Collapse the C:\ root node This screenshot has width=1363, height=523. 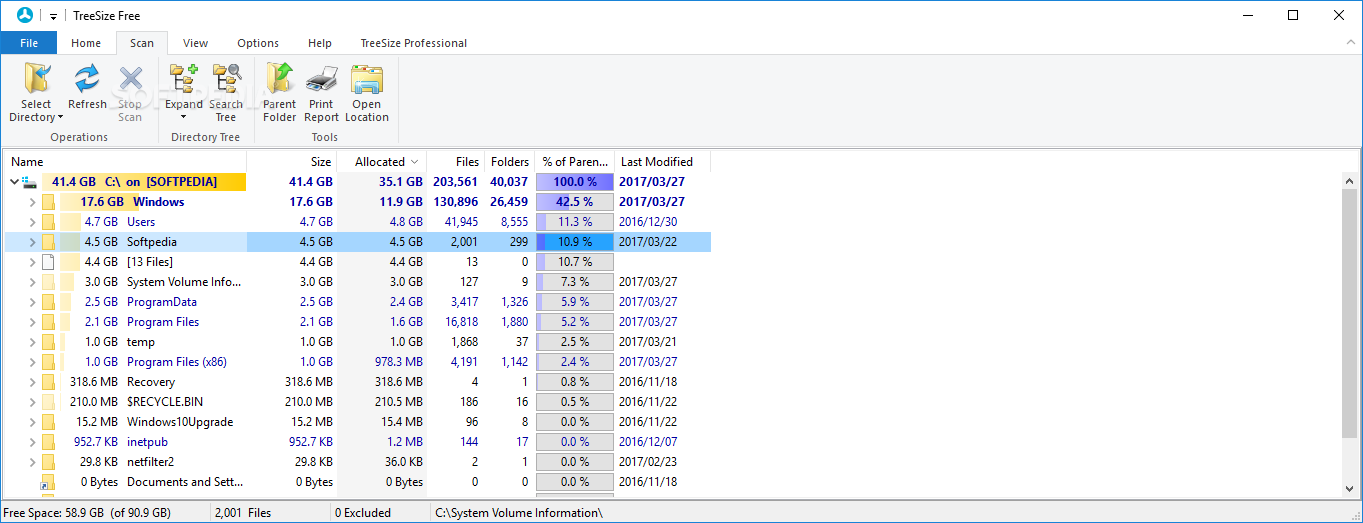tap(14, 182)
